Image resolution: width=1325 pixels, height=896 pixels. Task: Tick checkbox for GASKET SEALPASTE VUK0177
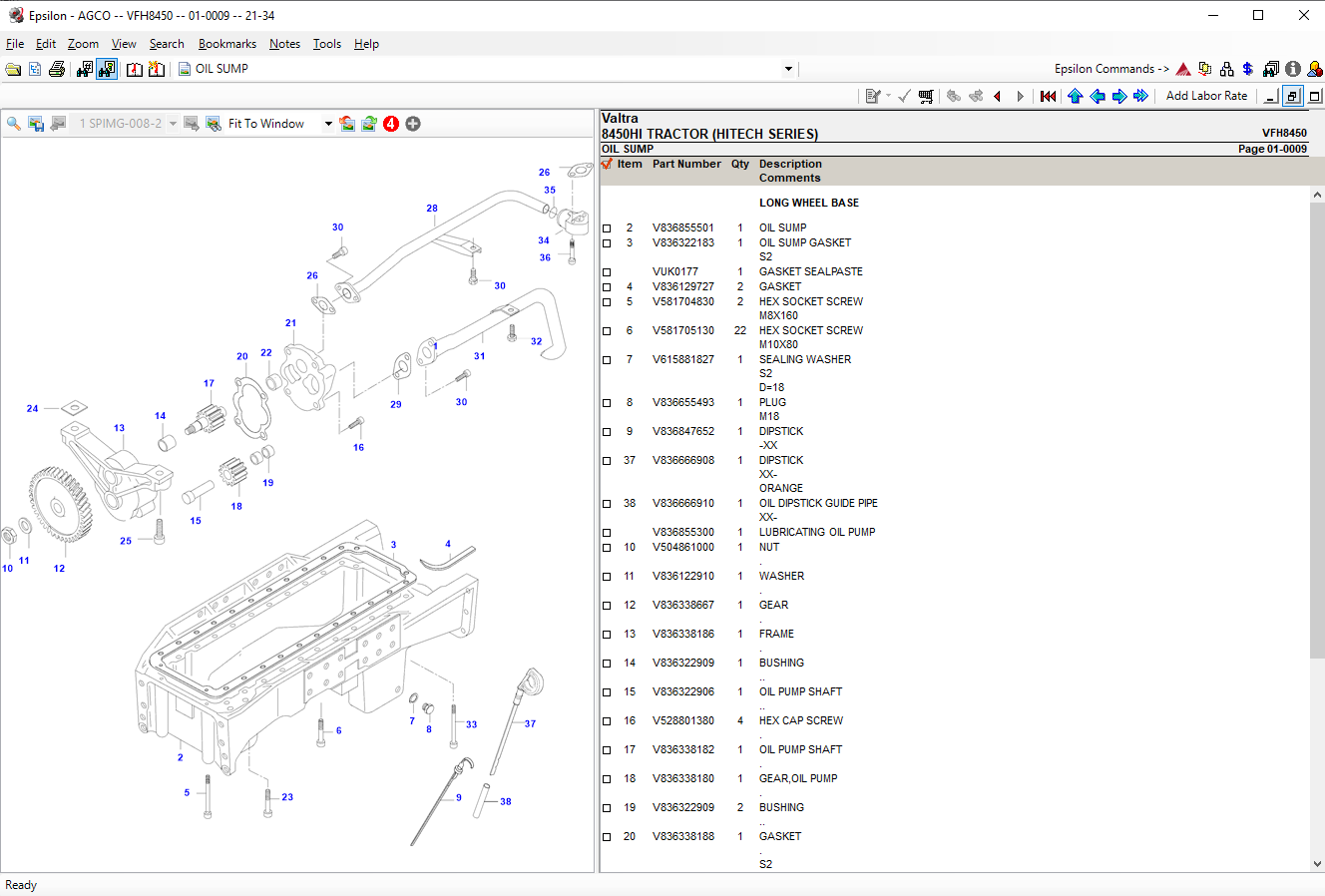click(x=607, y=272)
